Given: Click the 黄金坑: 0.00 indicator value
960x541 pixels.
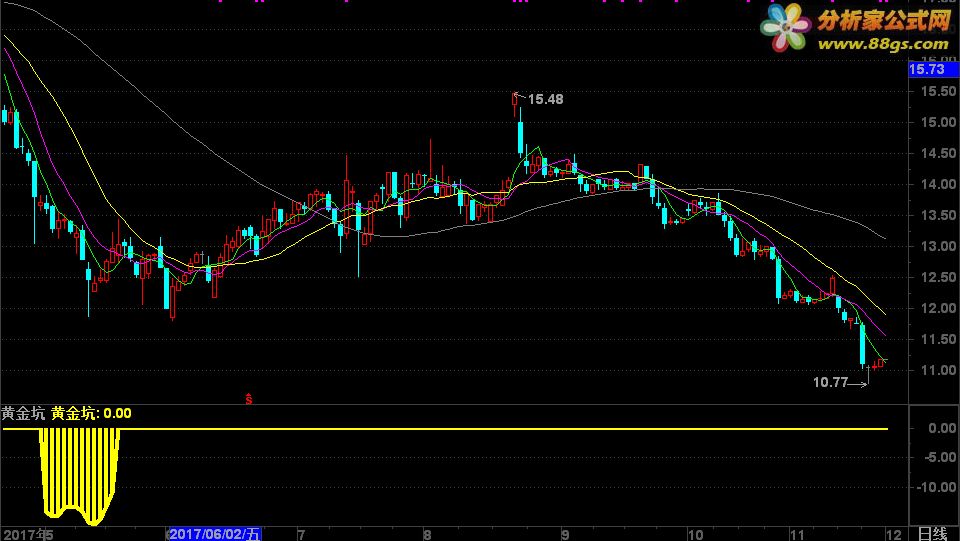Looking at the screenshot, I should (x=91, y=414).
